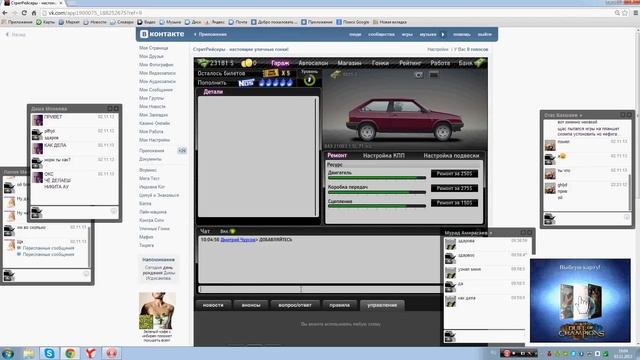The image size is (640, 360).
Task: Open Мои Настройки in VK sidebar
Action: (x=154, y=140)
